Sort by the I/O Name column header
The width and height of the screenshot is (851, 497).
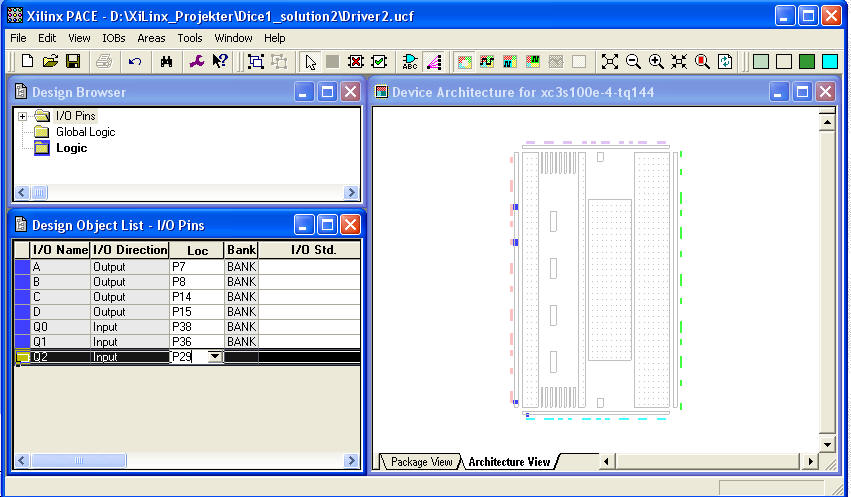(x=60, y=250)
